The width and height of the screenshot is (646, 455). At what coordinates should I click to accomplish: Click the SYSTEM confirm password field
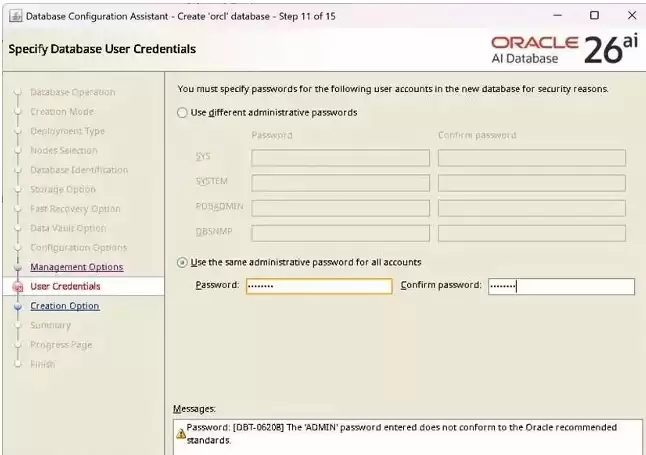pyautogui.click(x=532, y=183)
